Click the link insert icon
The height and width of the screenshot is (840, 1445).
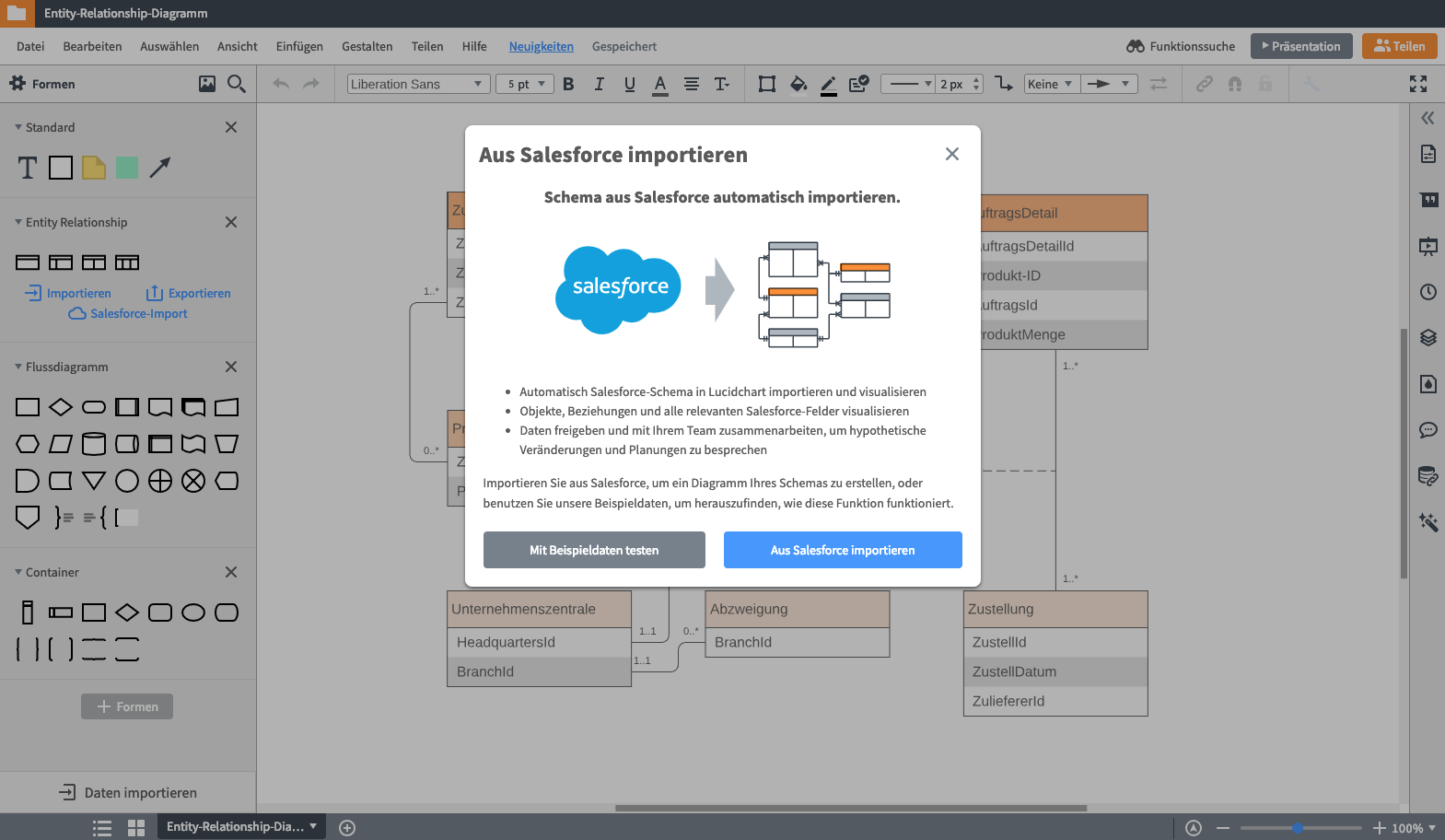pyautogui.click(x=1205, y=84)
